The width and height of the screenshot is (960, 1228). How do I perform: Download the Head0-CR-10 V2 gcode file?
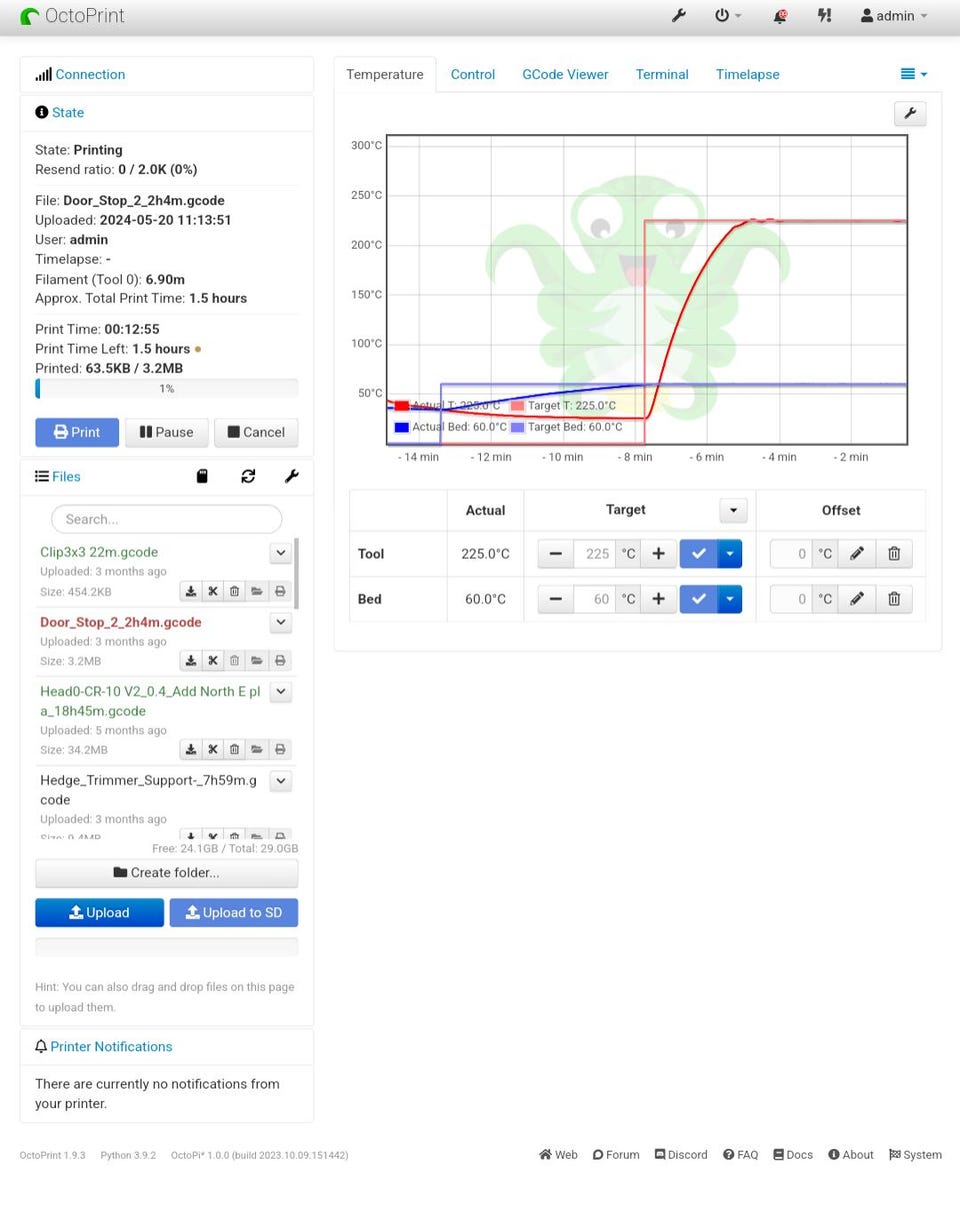coord(190,749)
